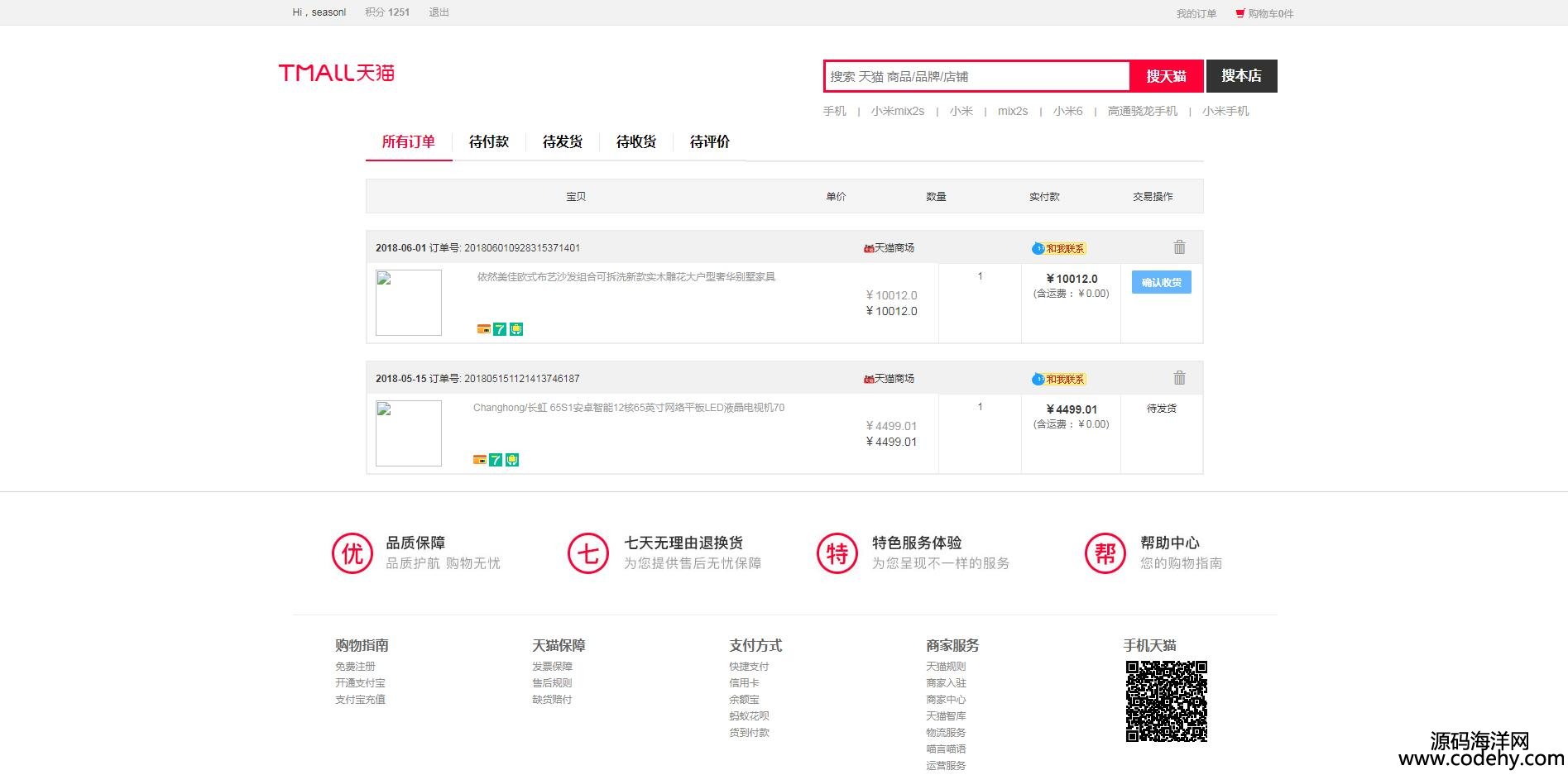Click 余额宝 footer link
This screenshot has width=1568, height=775.
(x=744, y=700)
